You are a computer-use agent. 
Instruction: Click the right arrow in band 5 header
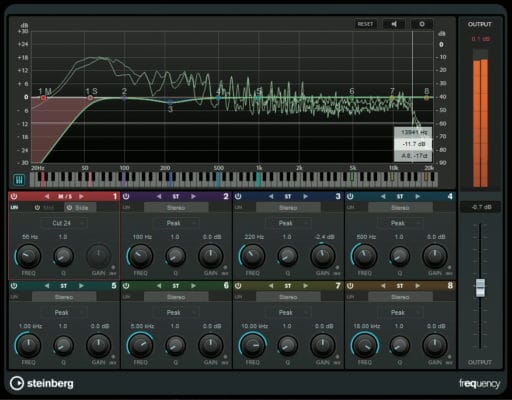pos(81,286)
